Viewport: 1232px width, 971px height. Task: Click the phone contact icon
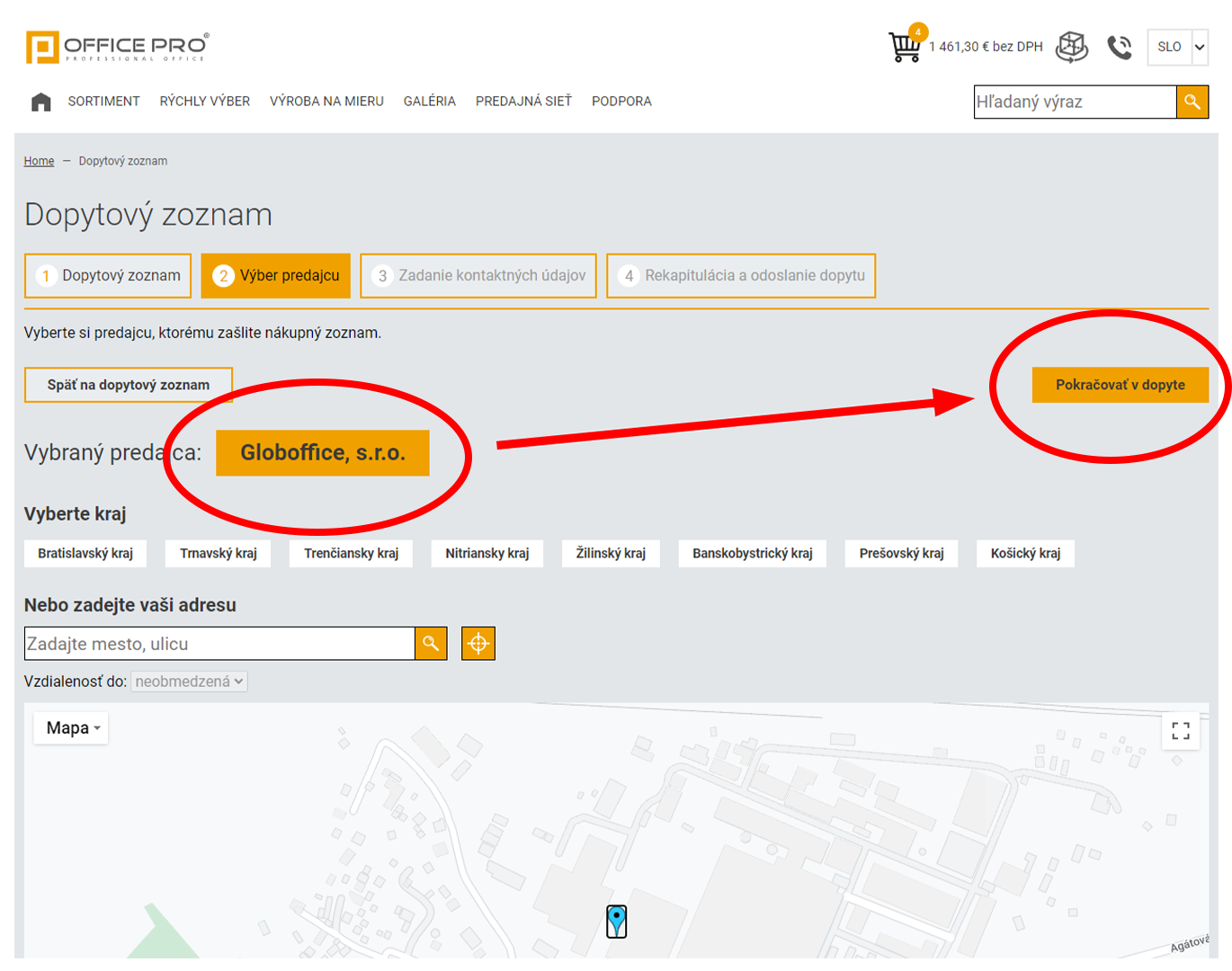(1120, 47)
